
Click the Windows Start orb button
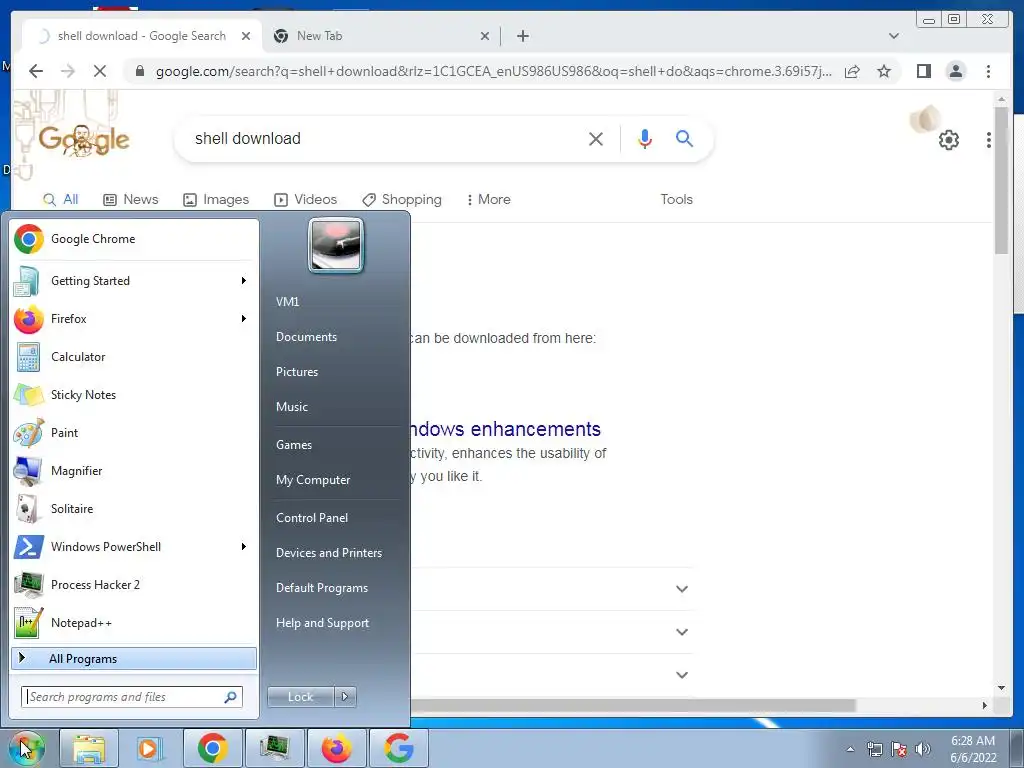tap(27, 748)
